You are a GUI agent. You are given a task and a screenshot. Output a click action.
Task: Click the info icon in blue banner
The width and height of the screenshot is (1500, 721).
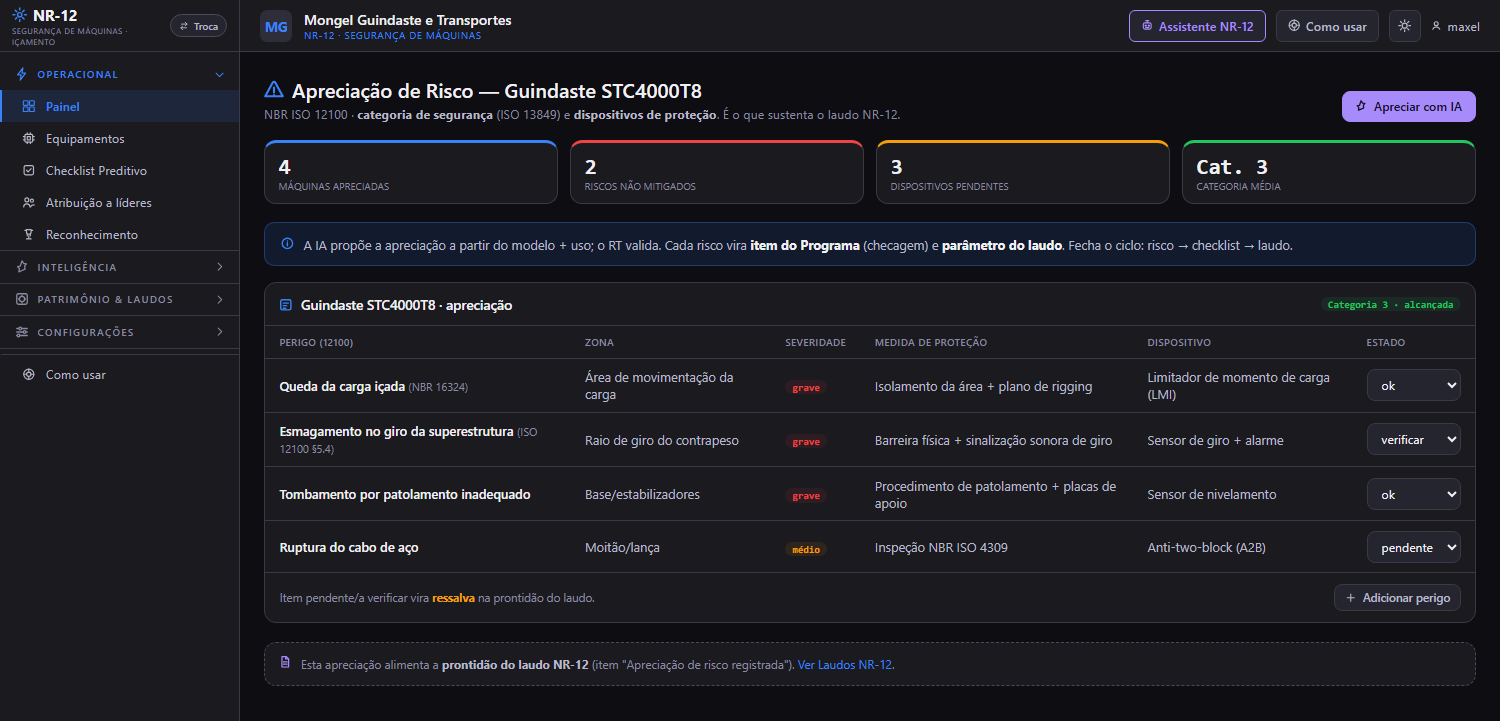(x=287, y=243)
